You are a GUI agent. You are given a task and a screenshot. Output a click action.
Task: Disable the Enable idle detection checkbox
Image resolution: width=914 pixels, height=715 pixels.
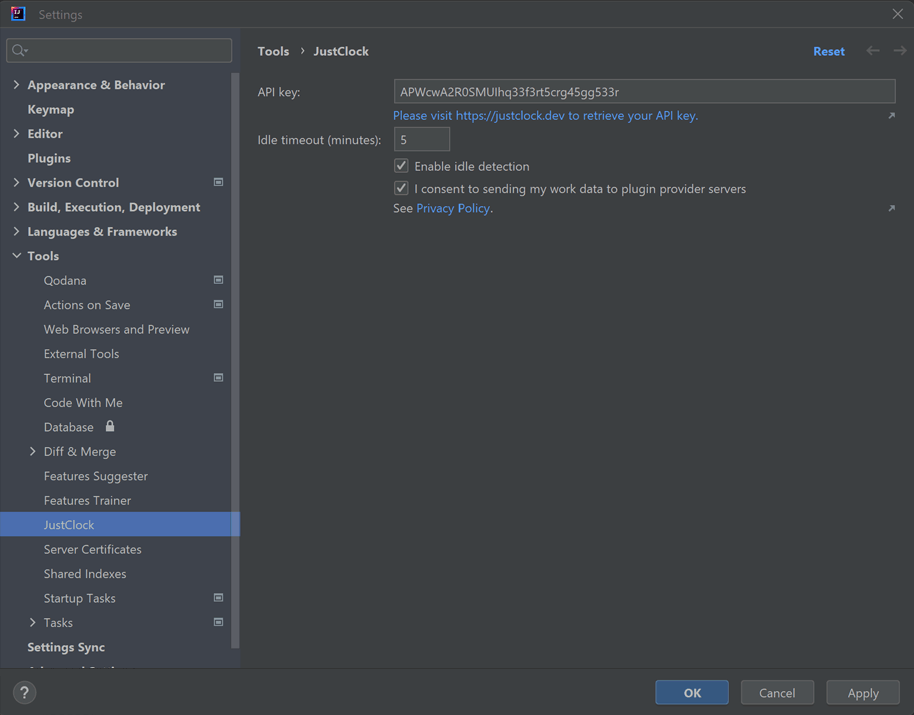(x=401, y=166)
